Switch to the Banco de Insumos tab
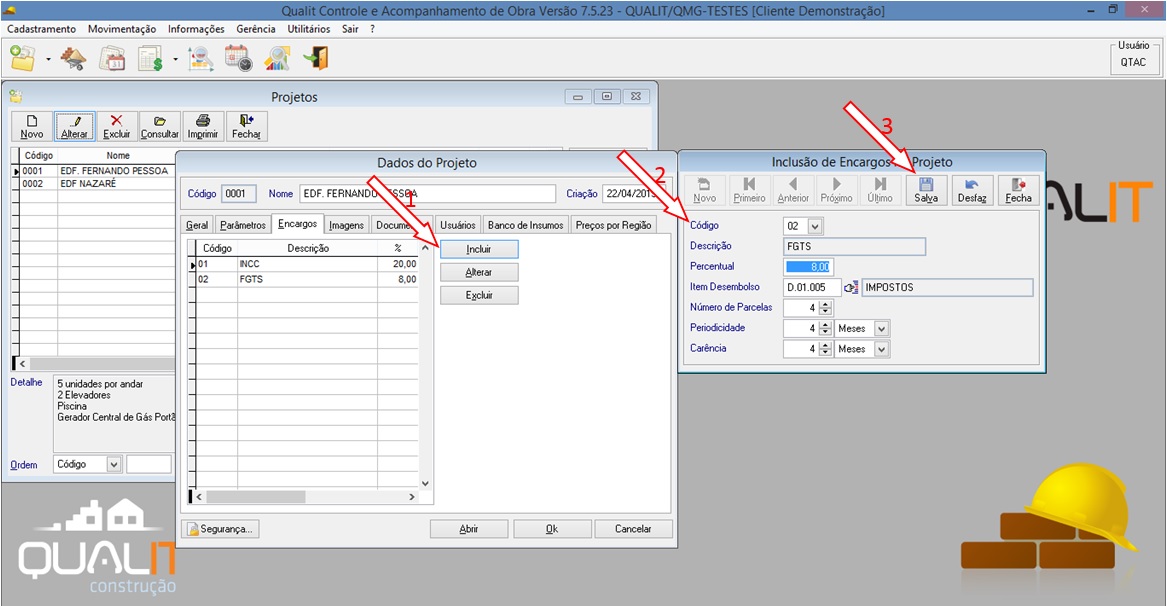The width and height of the screenshot is (1167, 606). 525,226
